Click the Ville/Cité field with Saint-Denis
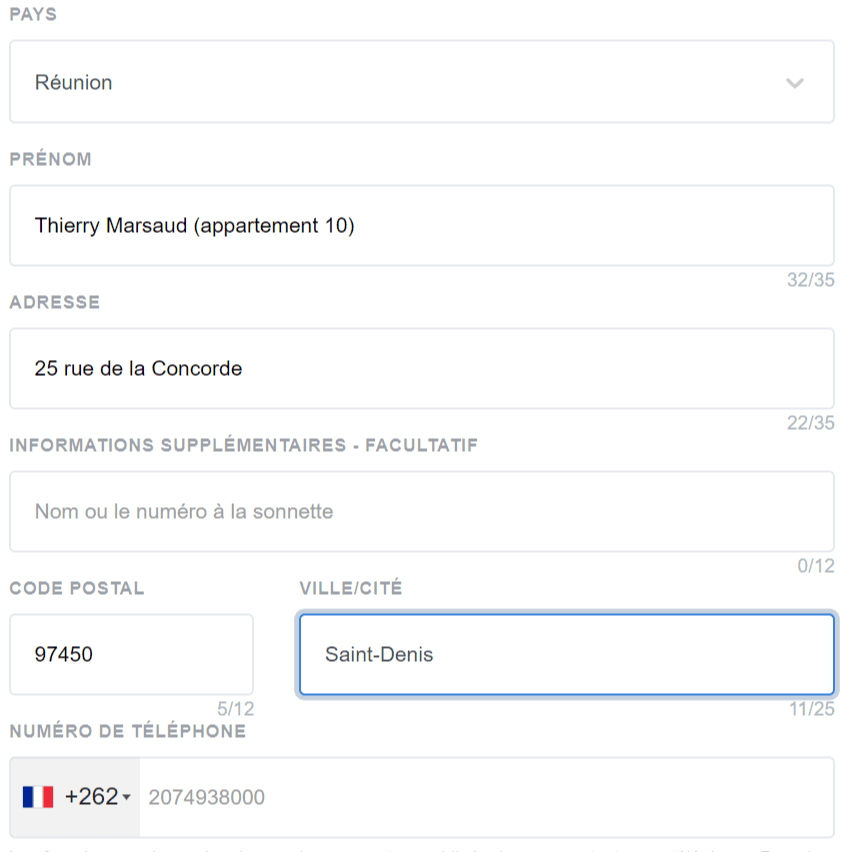This screenshot has height=852, width=858. click(566, 655)
